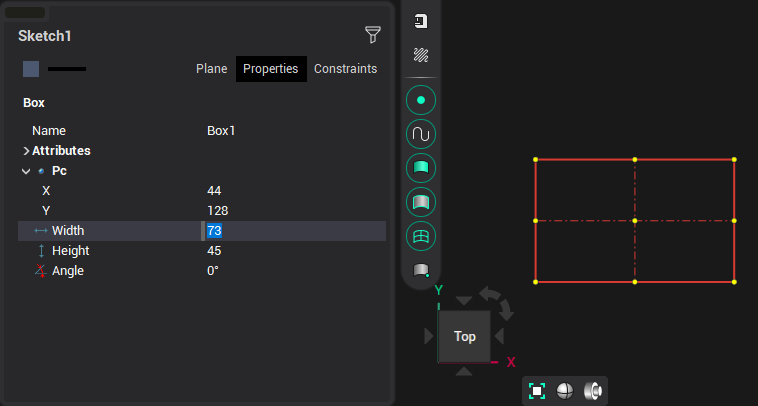
Task: Collapse the Pc section
Action: pyautogui.click(x=26, y=171)
